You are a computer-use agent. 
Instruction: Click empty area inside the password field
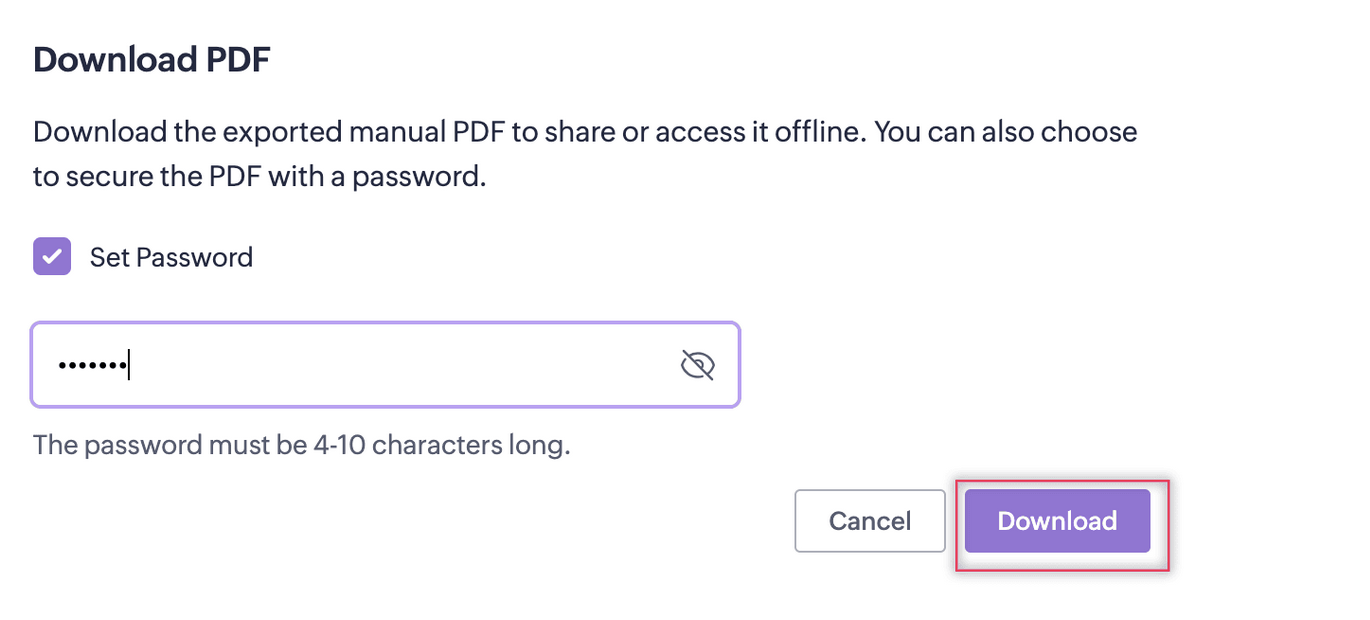(x=420, y=365)
